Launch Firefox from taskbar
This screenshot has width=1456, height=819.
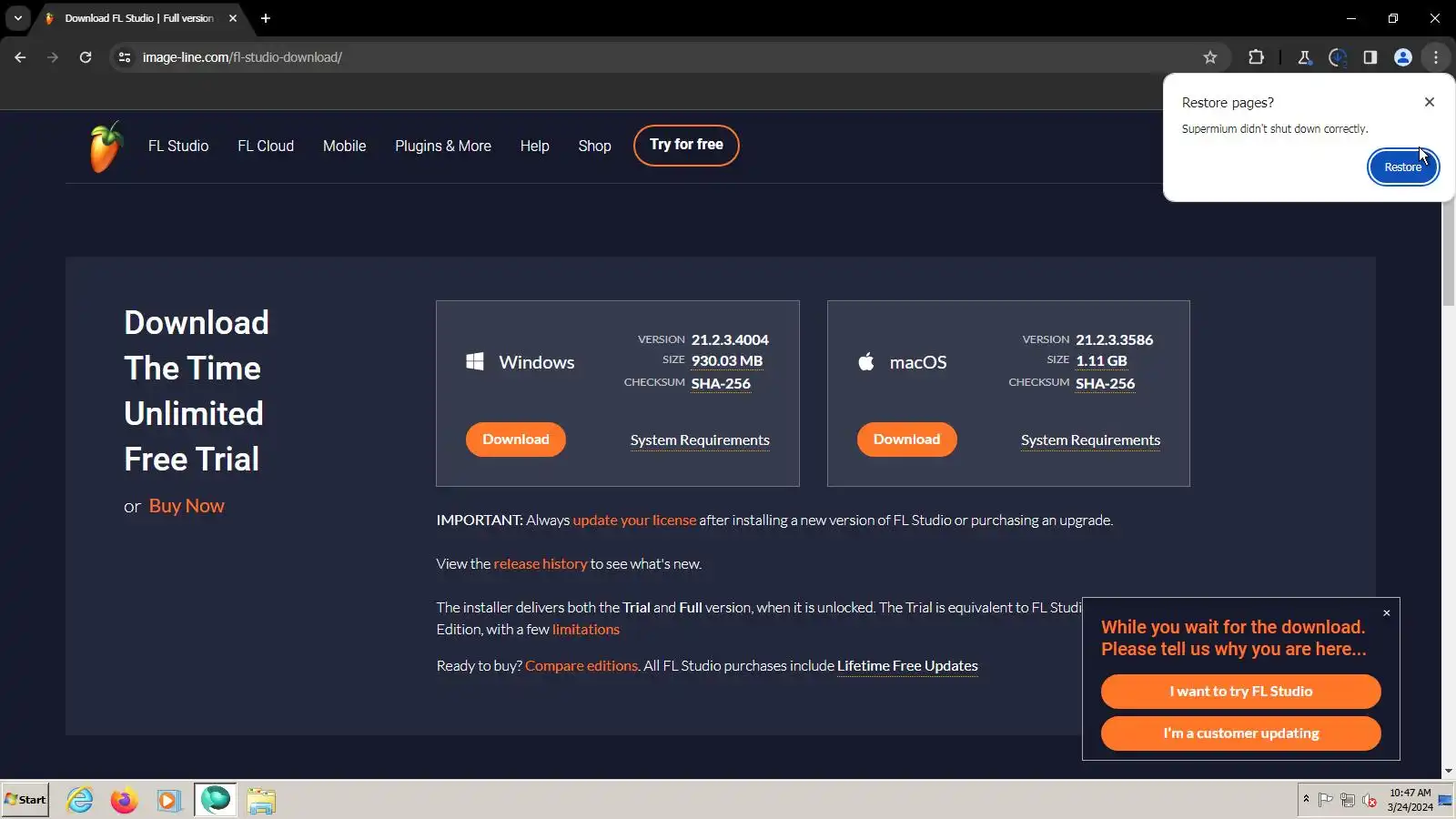(x=124, y=800)
